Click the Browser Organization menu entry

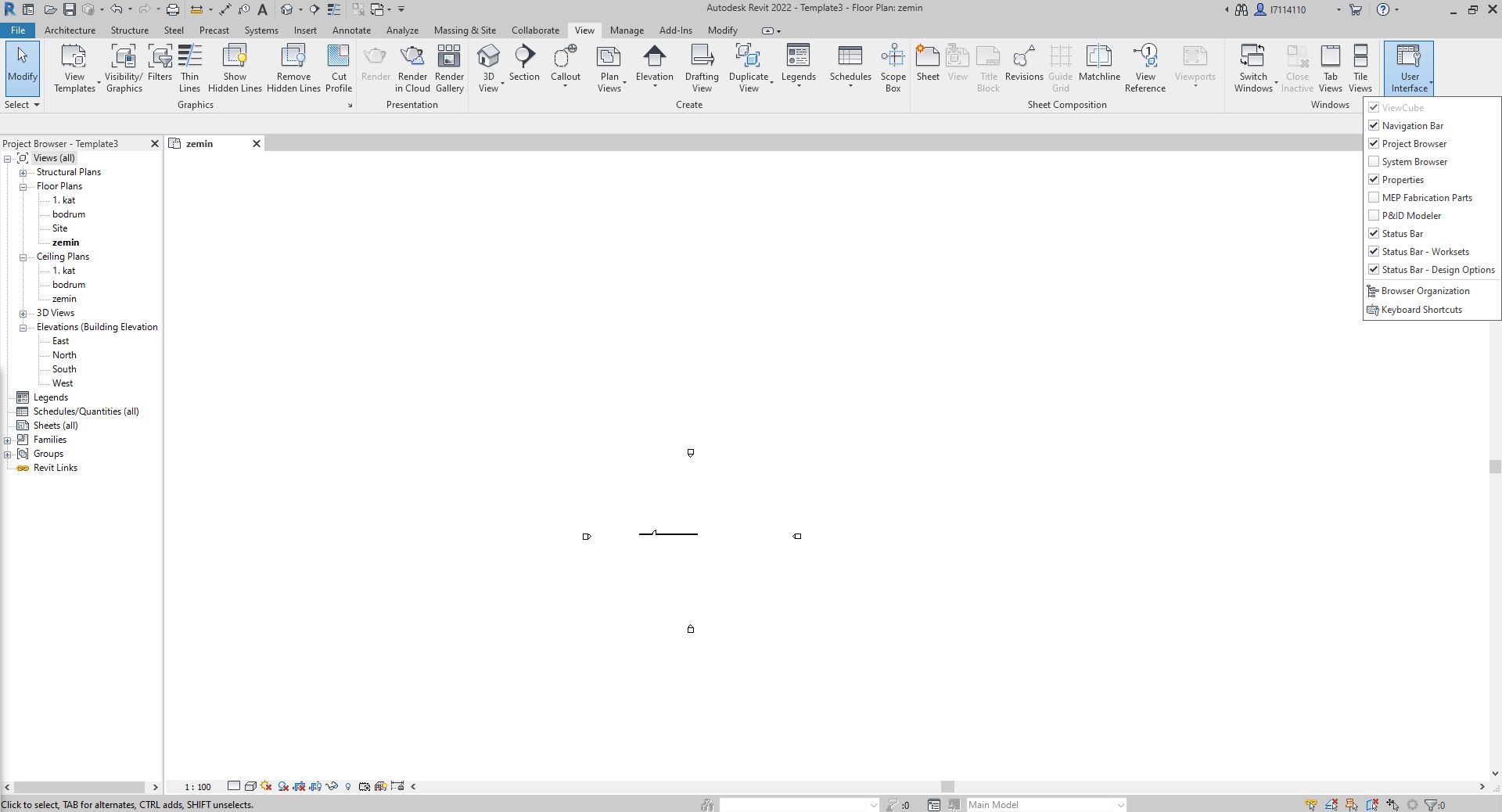pyautogui.click(x=1425, y=291)
